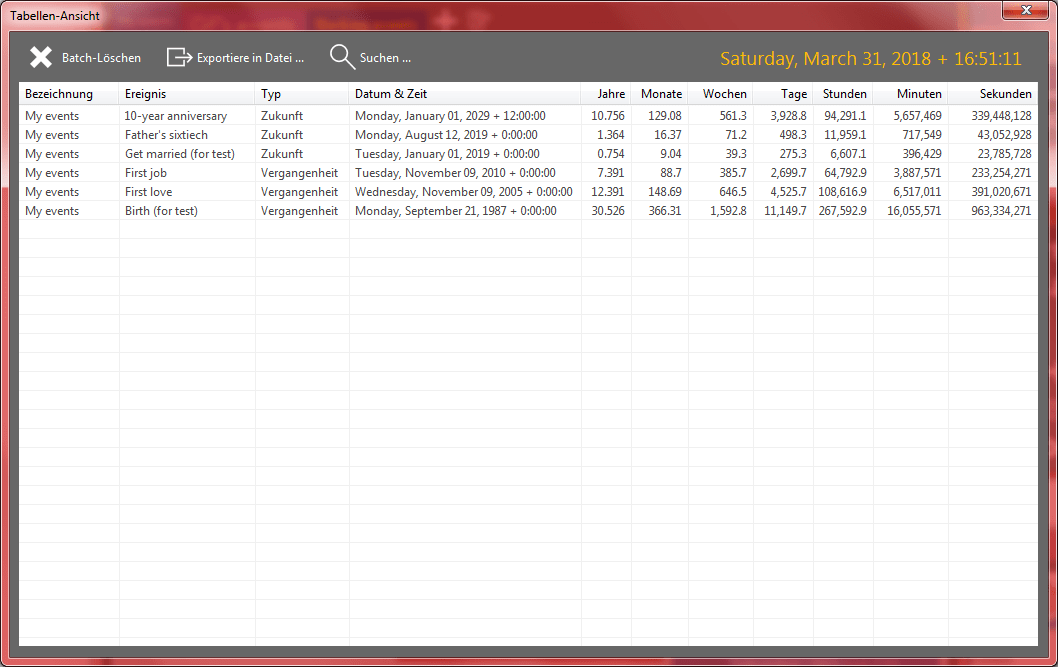
Task: Click Zukunft in the Get married row
Action: tap(282, 154)
